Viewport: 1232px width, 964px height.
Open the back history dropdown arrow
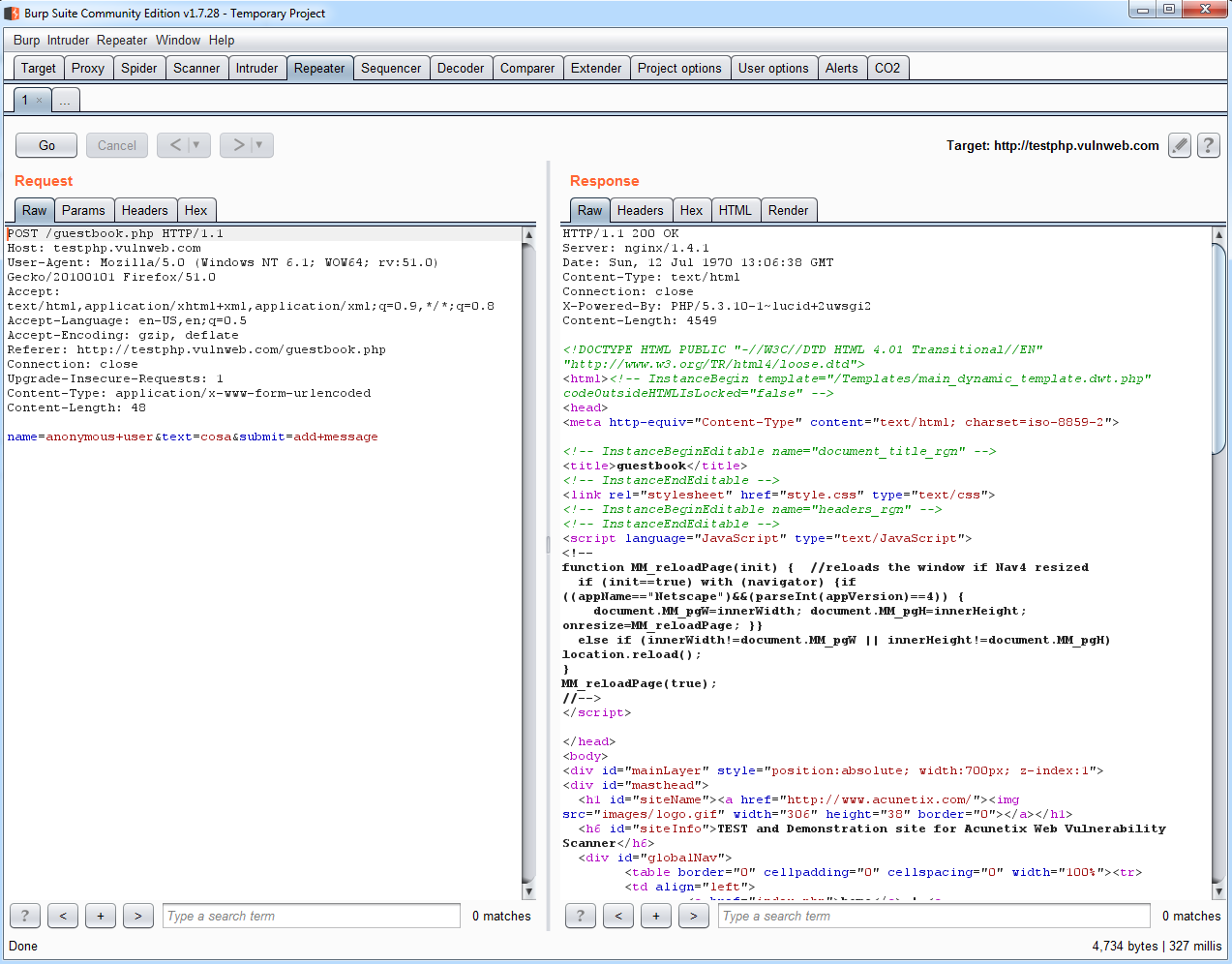tap(196, 145)
